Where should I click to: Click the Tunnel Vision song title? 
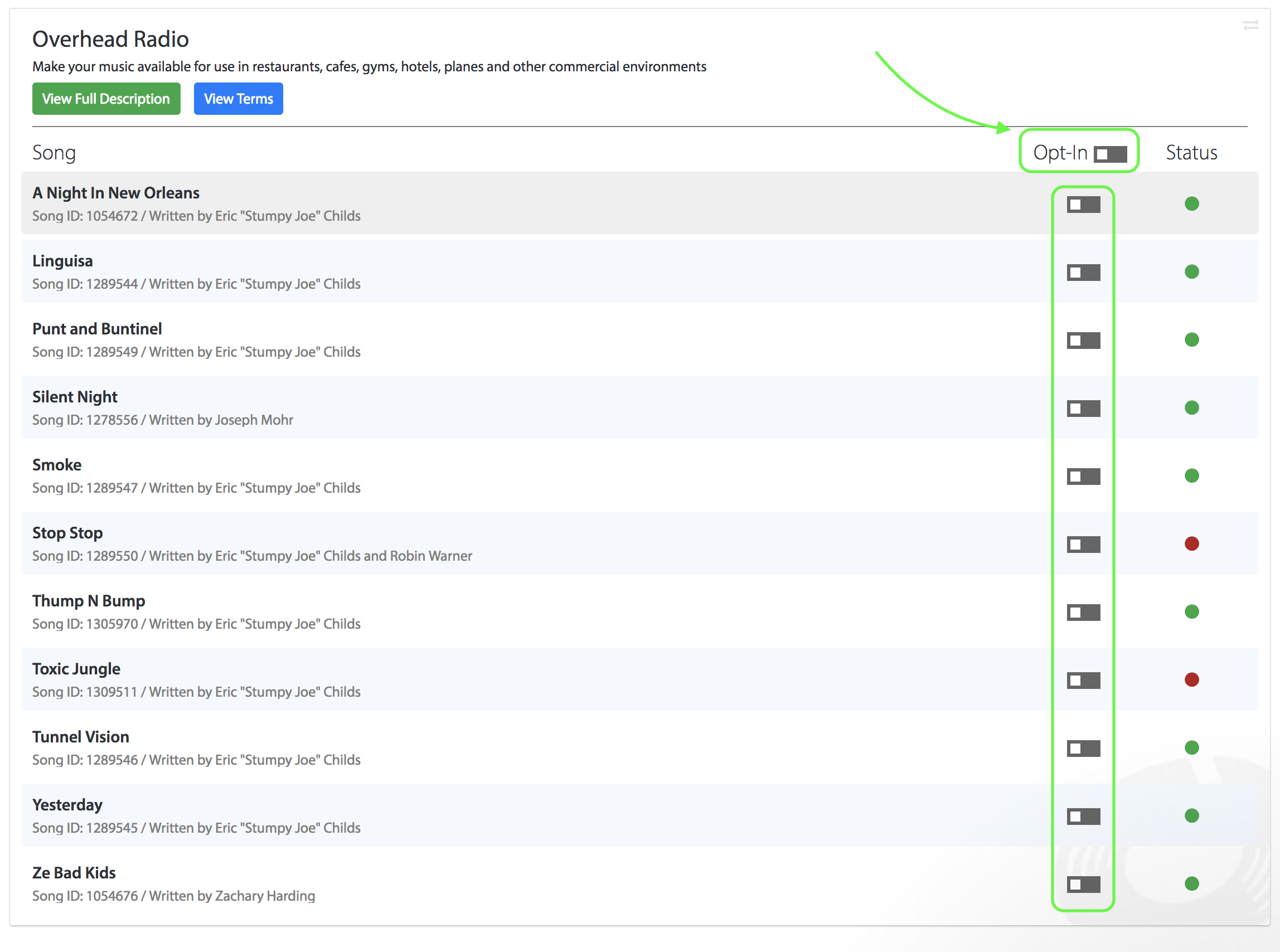(x=81, y=737)
